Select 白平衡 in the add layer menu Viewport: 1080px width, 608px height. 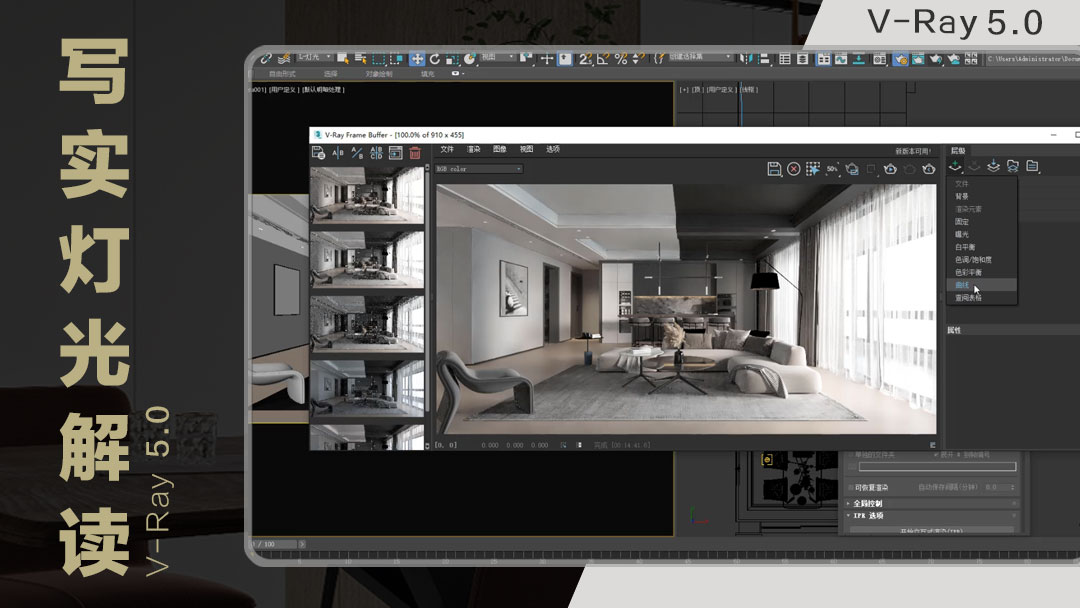pyautogui.click(x=966, y=247)
